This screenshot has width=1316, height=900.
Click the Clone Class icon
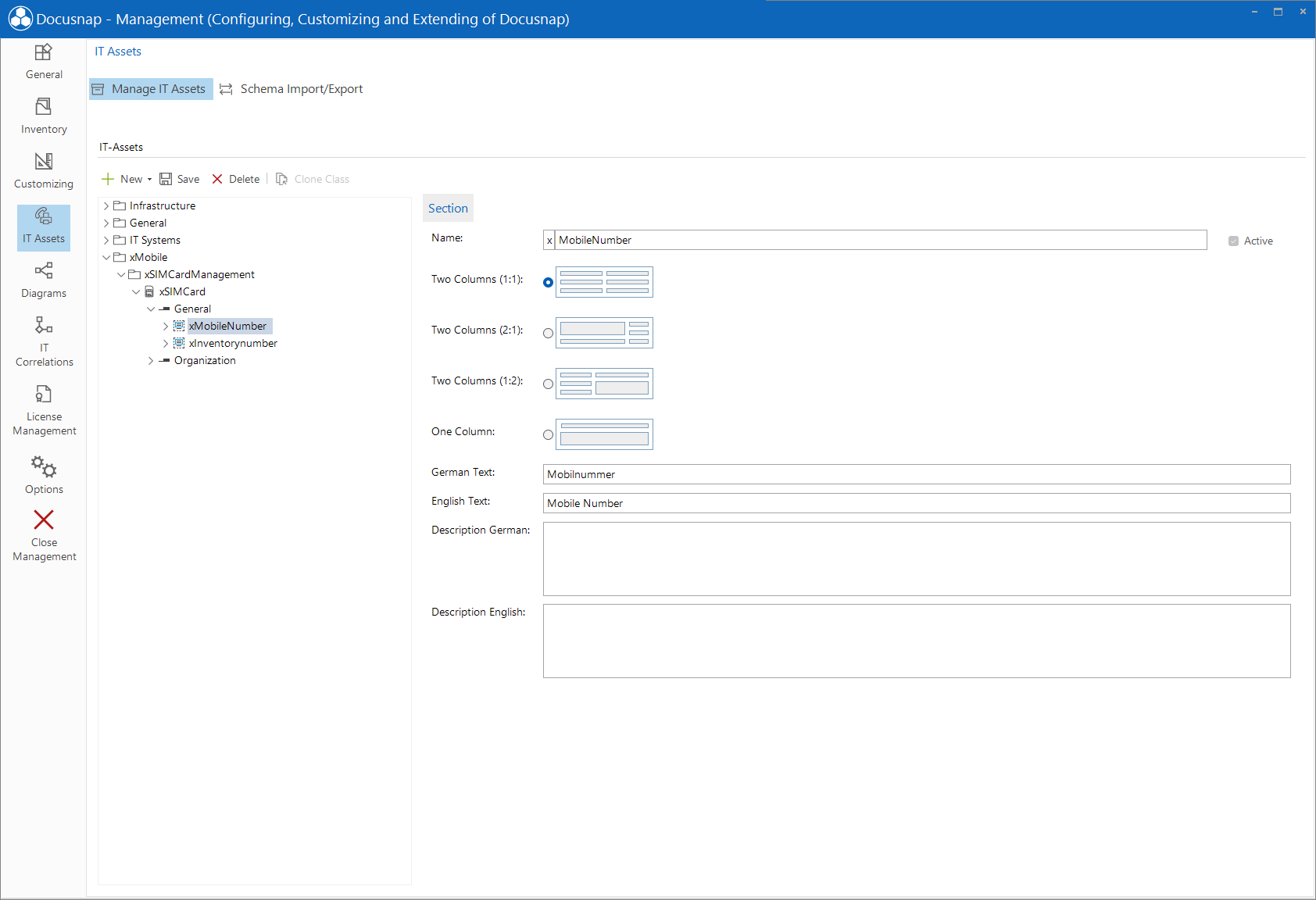[x=281, y=179]
